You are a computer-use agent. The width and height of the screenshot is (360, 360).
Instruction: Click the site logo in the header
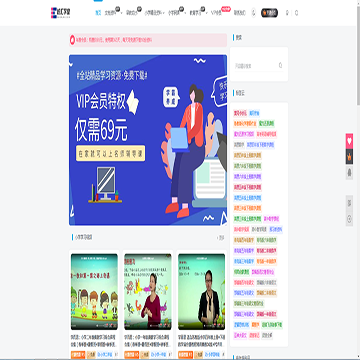(61, 13)
